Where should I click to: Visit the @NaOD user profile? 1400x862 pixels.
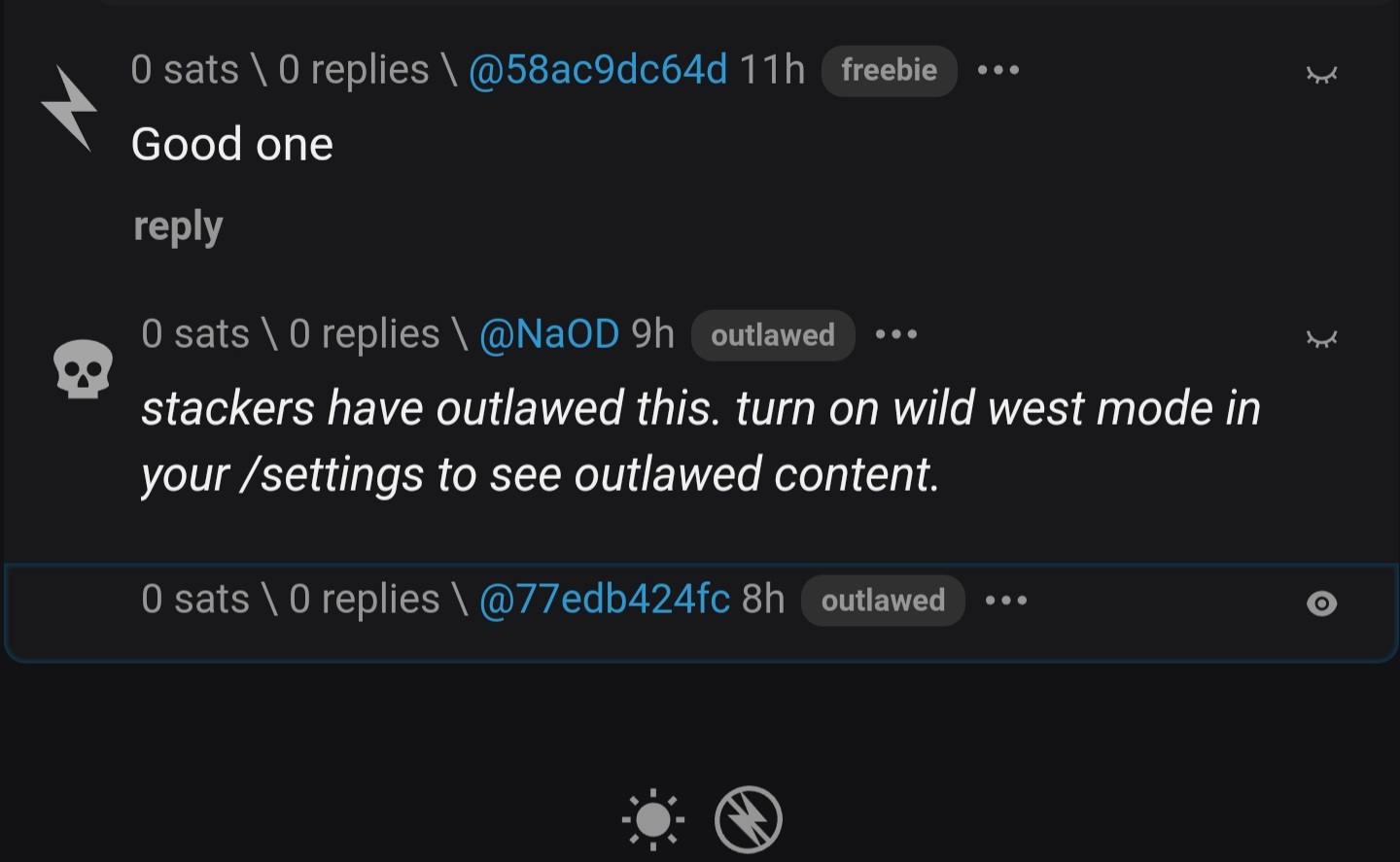pos(548,334)
